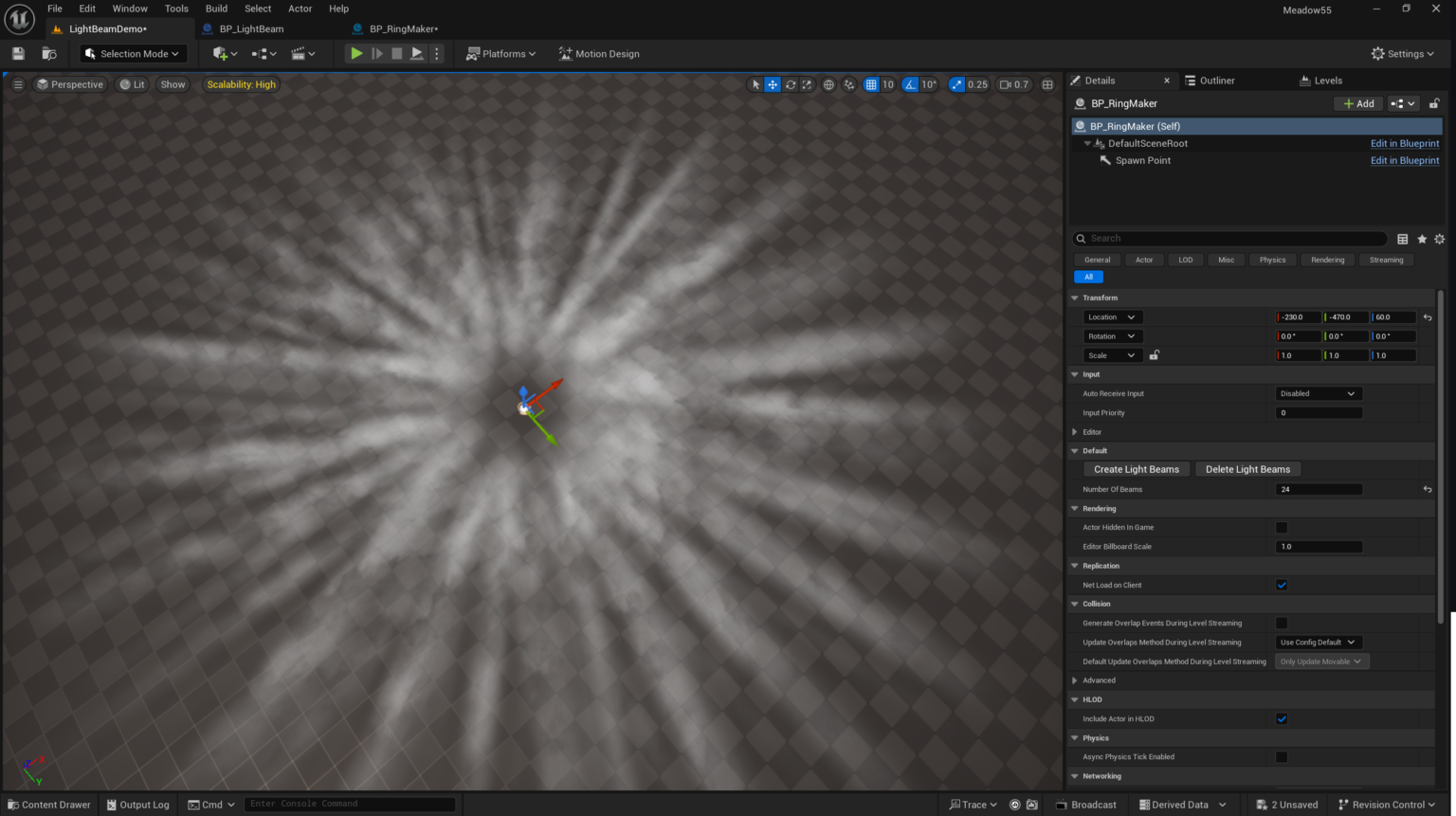
Task: Open the Build menu
Action: tap(216, 9)
